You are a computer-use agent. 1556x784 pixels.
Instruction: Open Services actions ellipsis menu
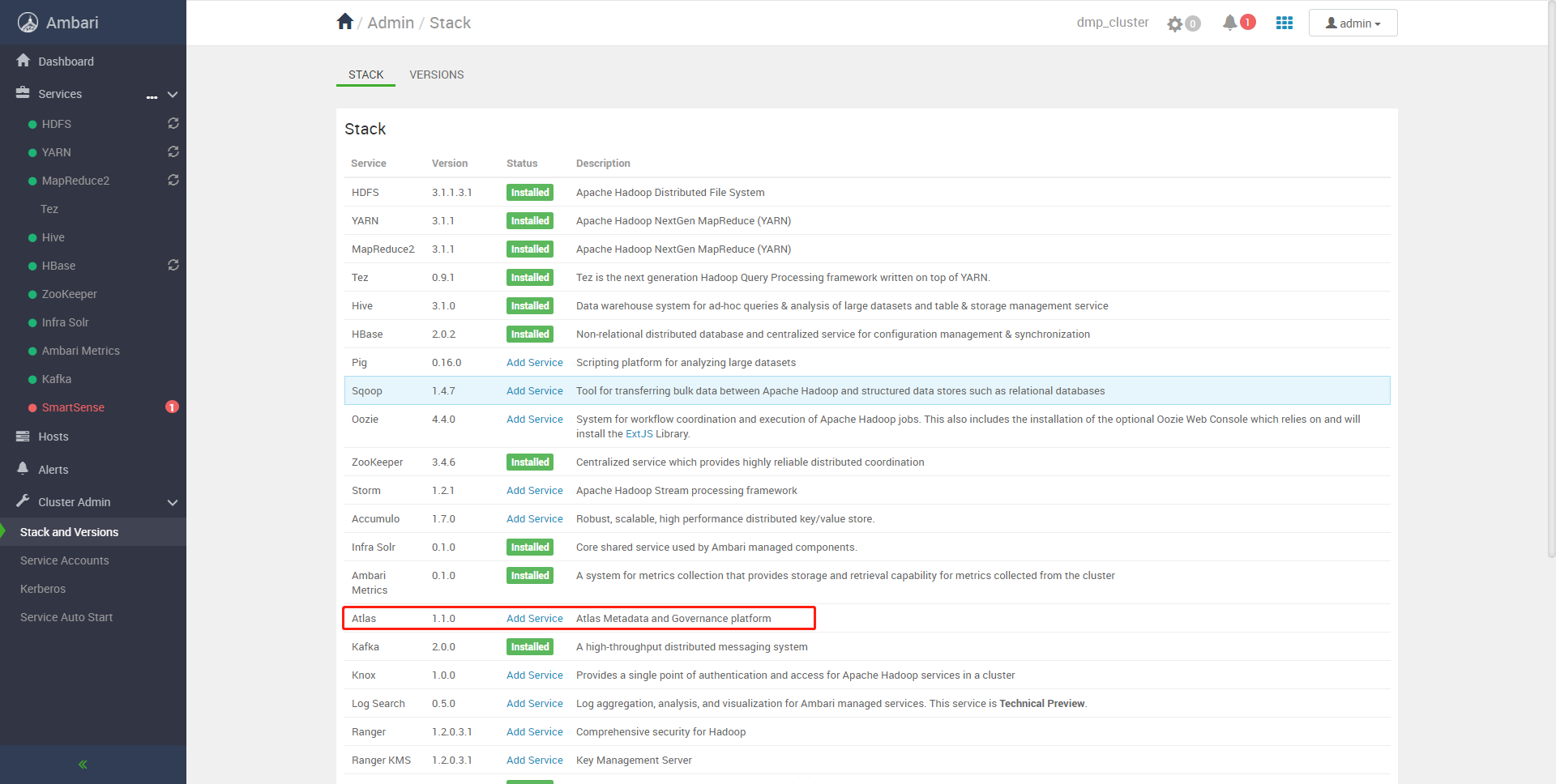click(152, 96)
